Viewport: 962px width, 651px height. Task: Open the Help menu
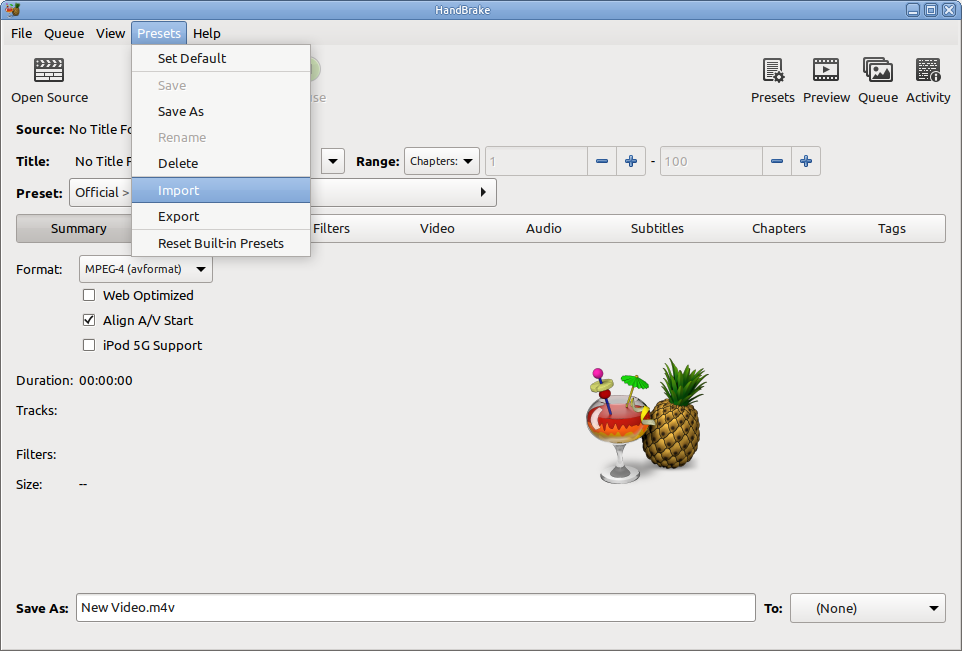207,33
